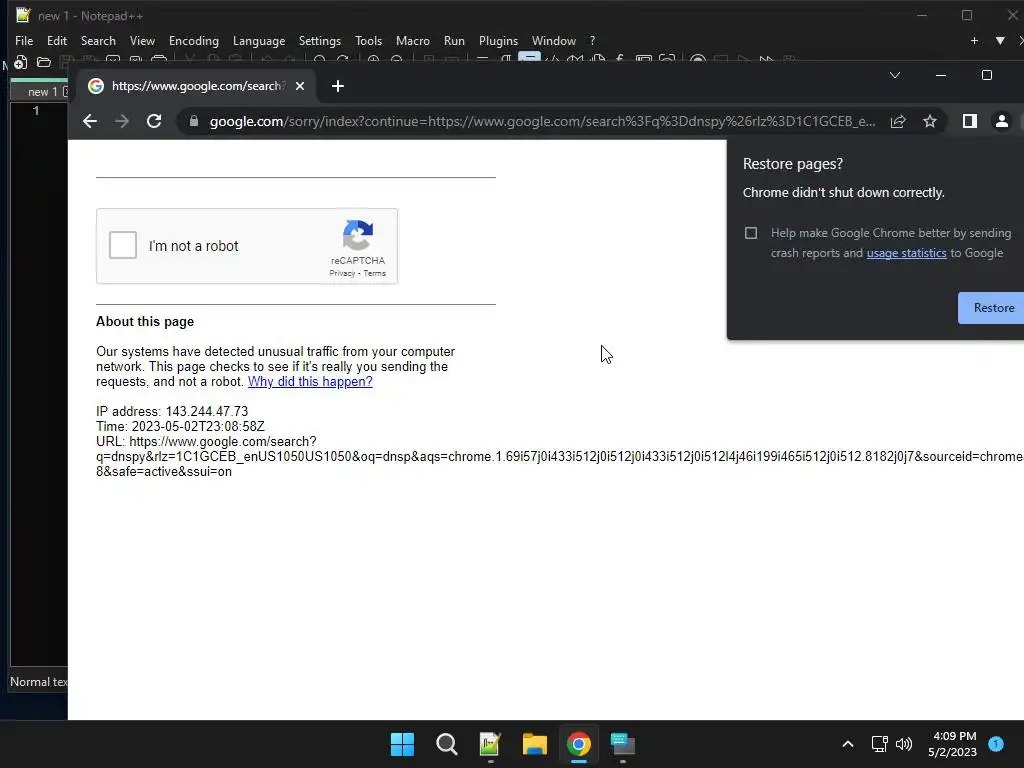
Task: Check the I'm not a robot box
Action: [x=123, y=246]
